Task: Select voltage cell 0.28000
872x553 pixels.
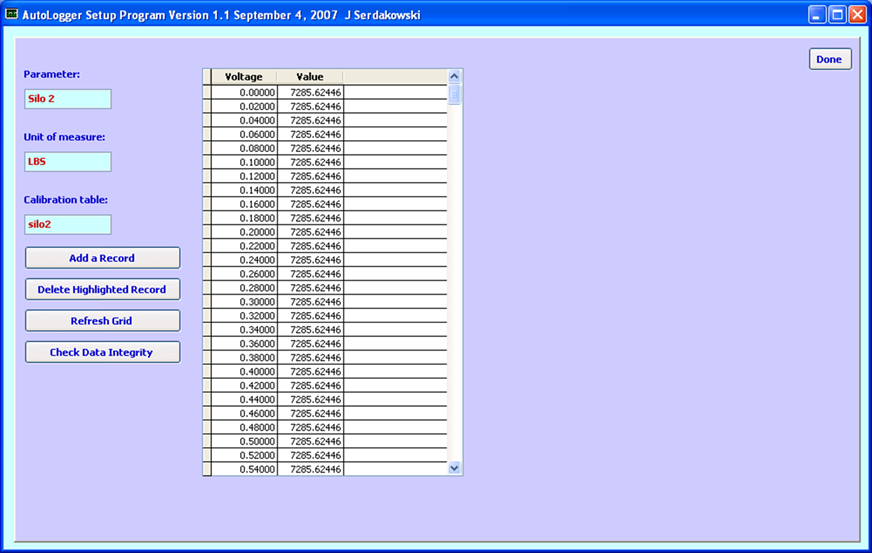Action: click(244, 288)
